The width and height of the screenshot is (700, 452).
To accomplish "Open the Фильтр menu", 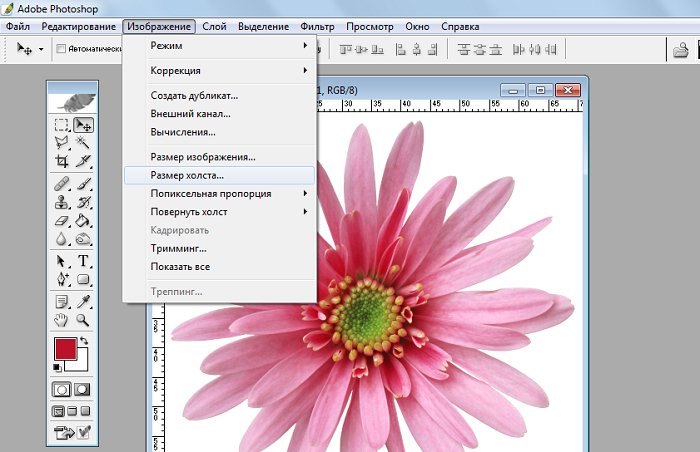I will pyautogui.click(x=317, y=26).
